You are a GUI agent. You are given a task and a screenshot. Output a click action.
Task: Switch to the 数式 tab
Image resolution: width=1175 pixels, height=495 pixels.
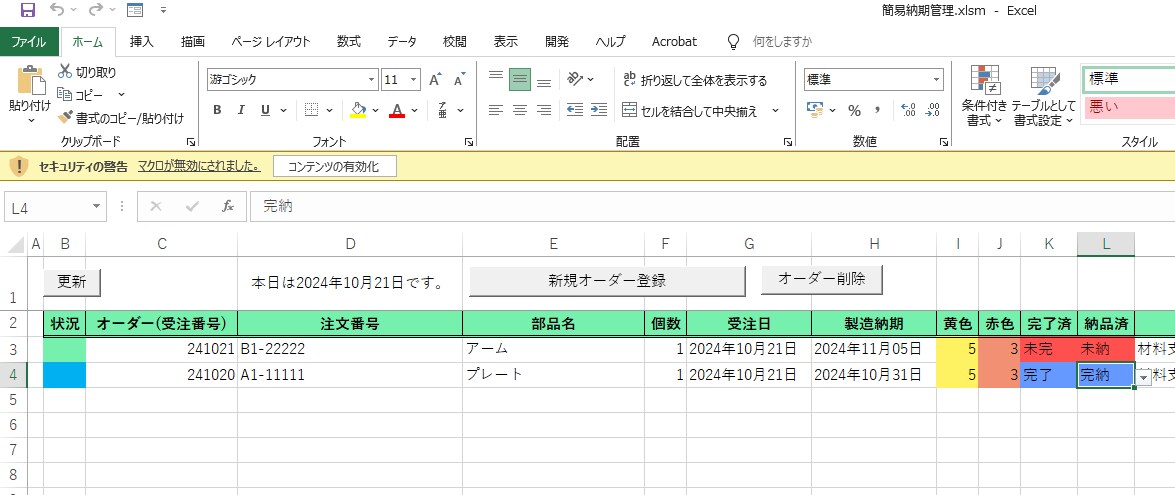coord(348,42)
